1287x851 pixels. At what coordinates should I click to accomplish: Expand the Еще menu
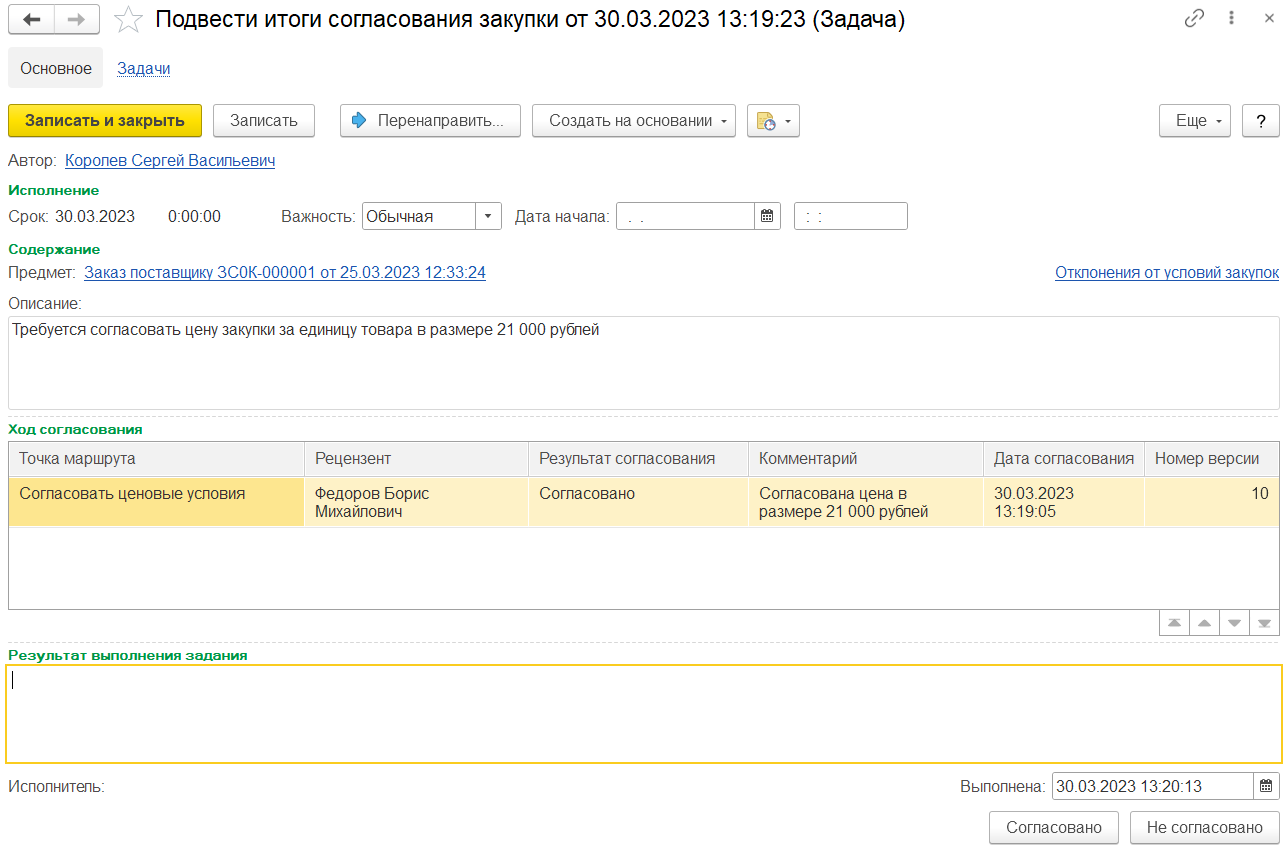tap(1196, 120)
